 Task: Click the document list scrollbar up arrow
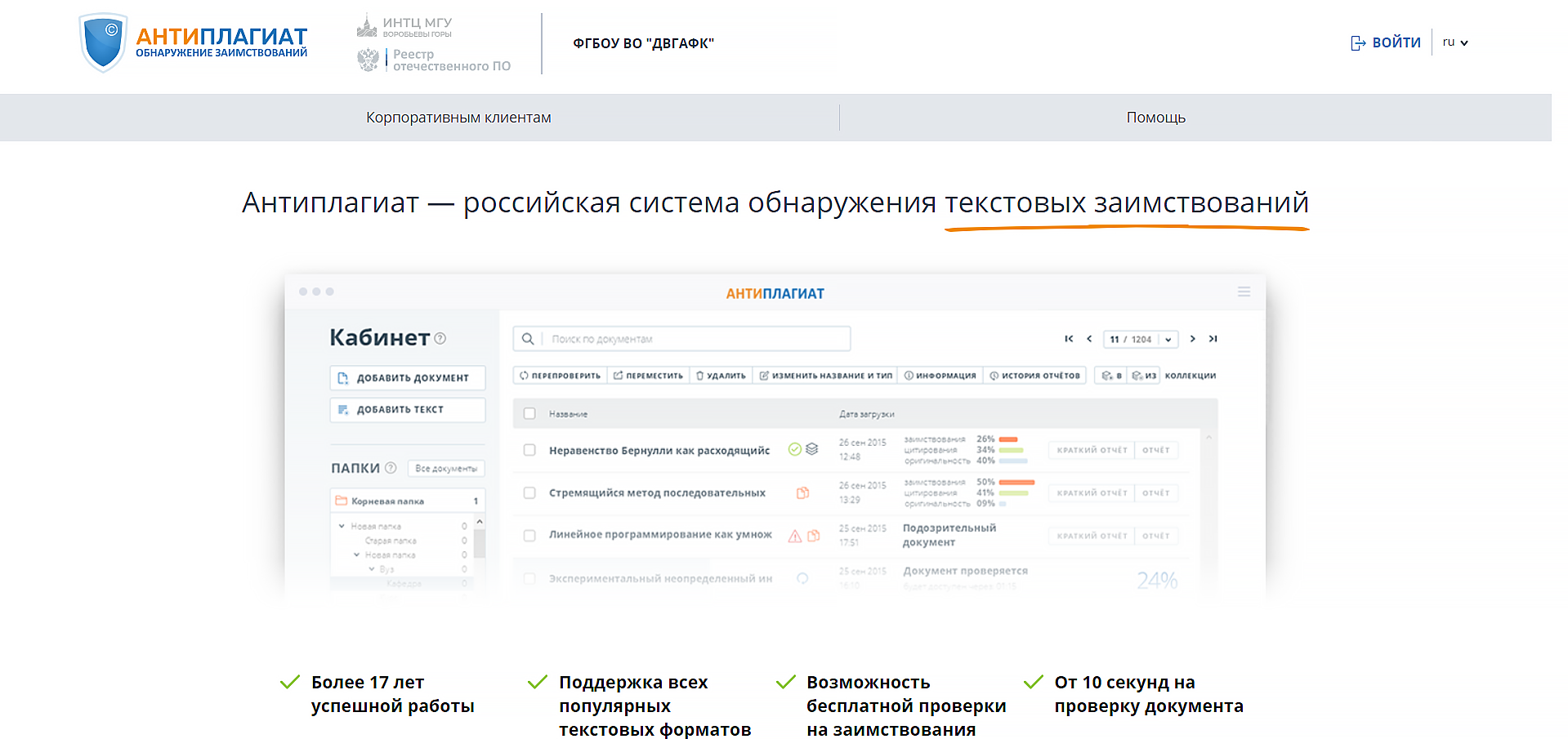pyautogui.click(x=1208, y=438)
